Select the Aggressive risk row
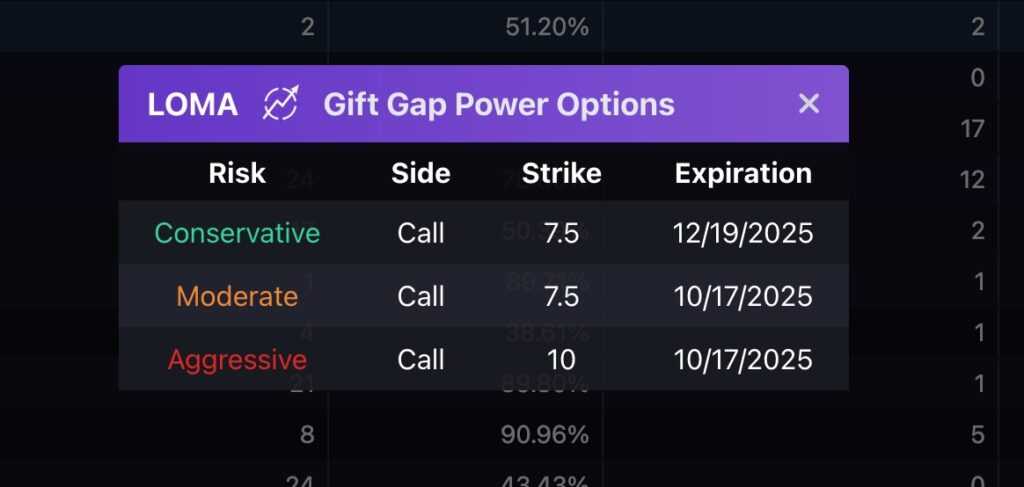Viewport: 1024px width, 487px height. (x=484, y=359)
